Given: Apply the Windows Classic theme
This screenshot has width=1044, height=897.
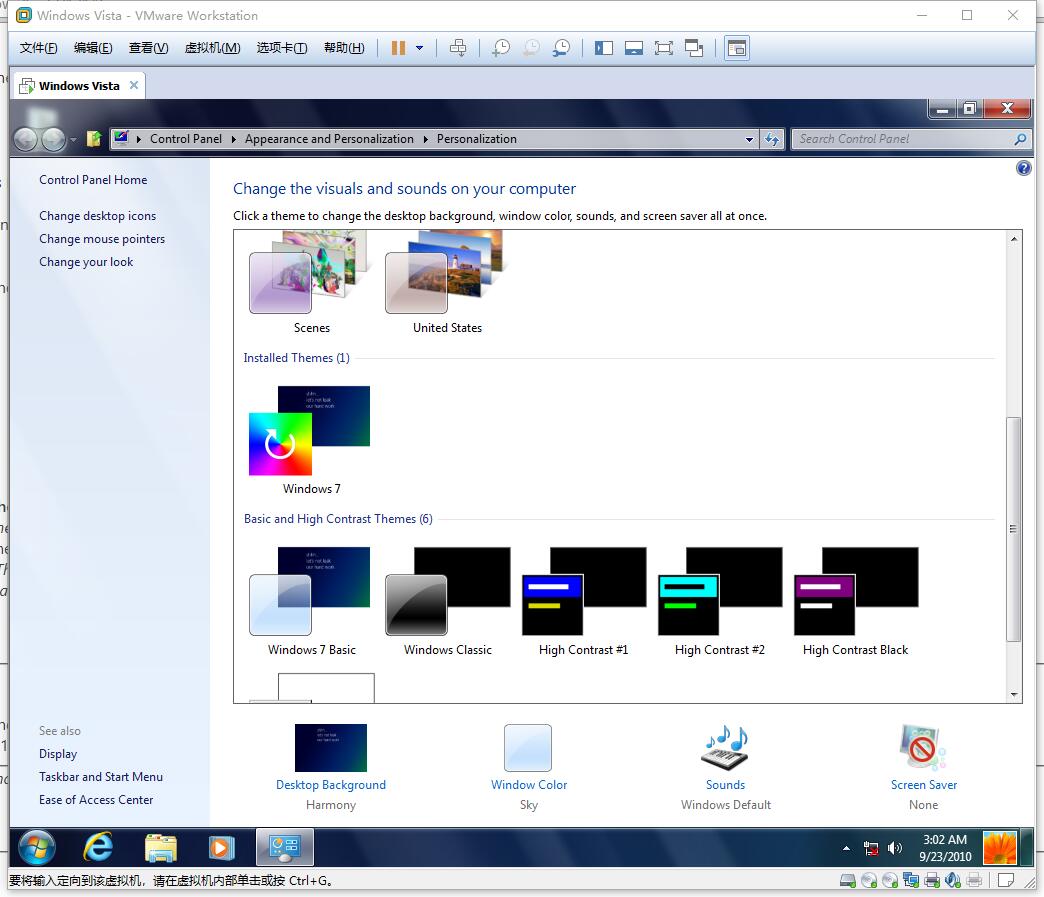Looking at the screenshot, I should 447,601.
